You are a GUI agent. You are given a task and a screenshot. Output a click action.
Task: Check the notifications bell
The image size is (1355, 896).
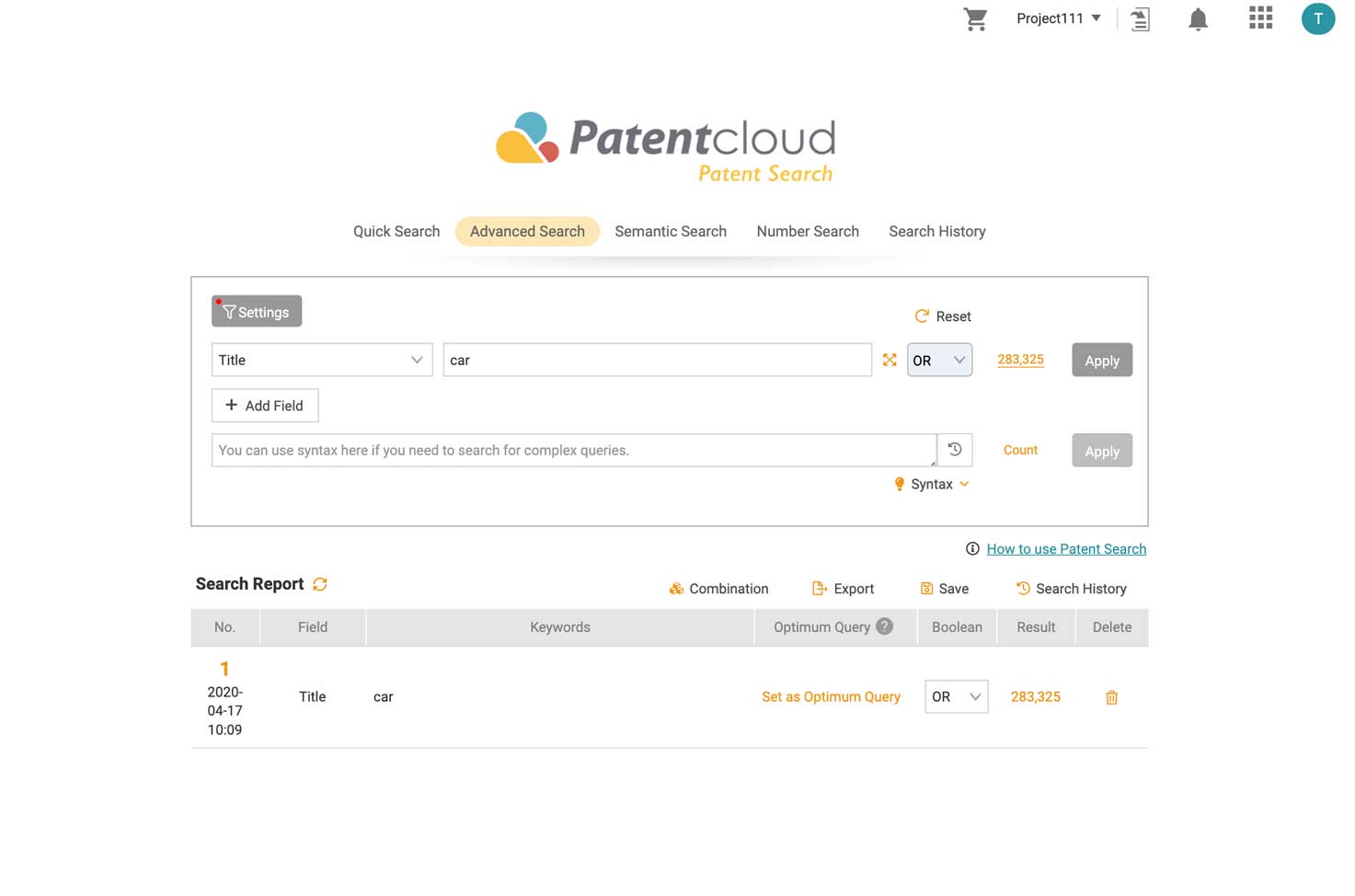[1198, 19]
